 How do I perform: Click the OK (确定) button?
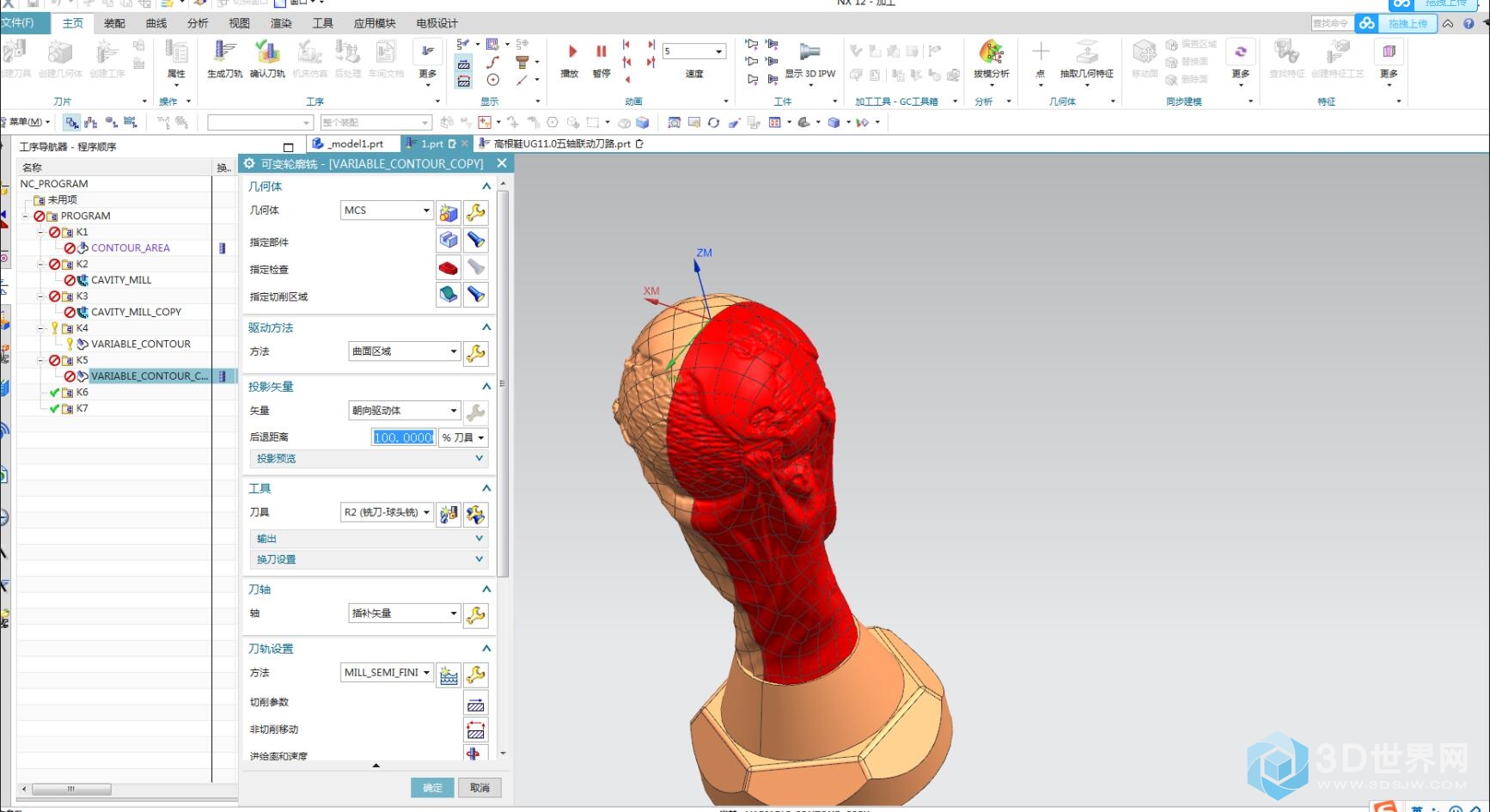click(x=432, y=788)
